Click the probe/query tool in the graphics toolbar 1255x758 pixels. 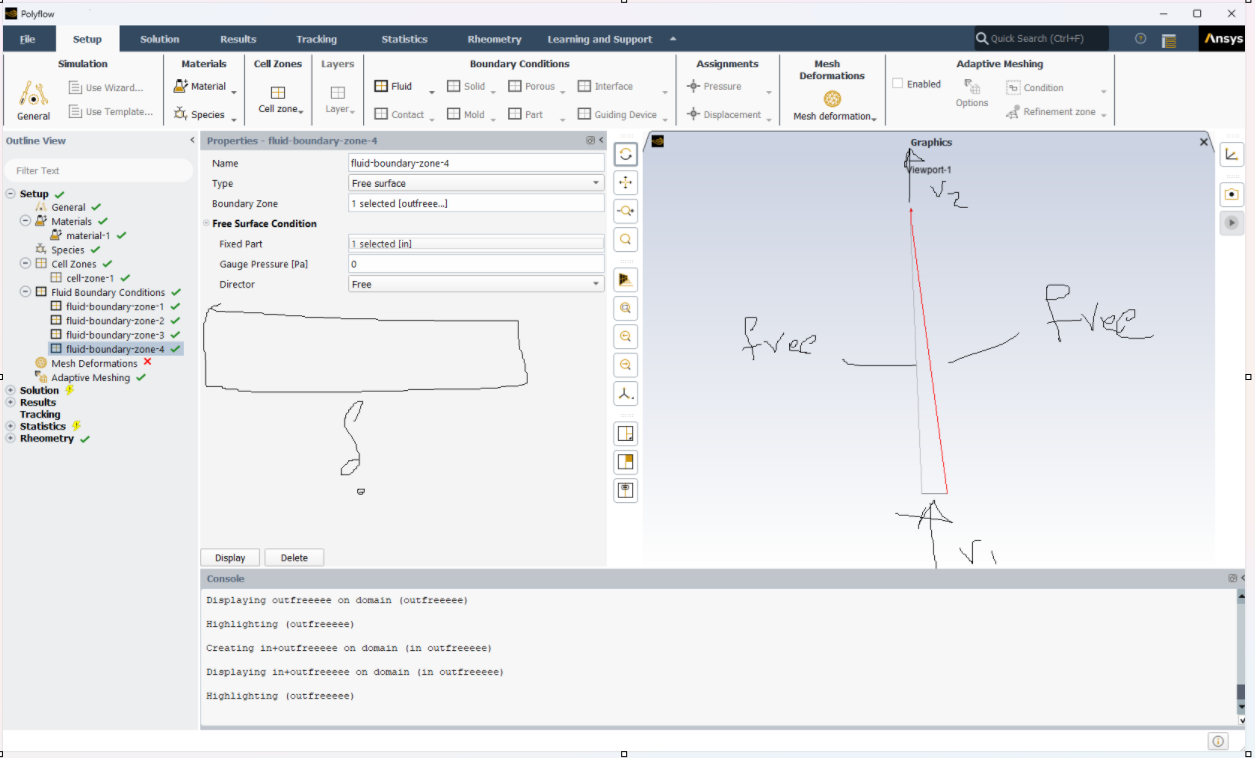click(x=626, y=279)
